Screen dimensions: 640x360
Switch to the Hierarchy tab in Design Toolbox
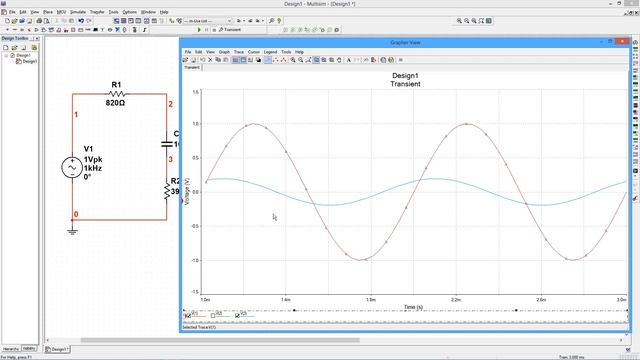[x=11, y=349]
